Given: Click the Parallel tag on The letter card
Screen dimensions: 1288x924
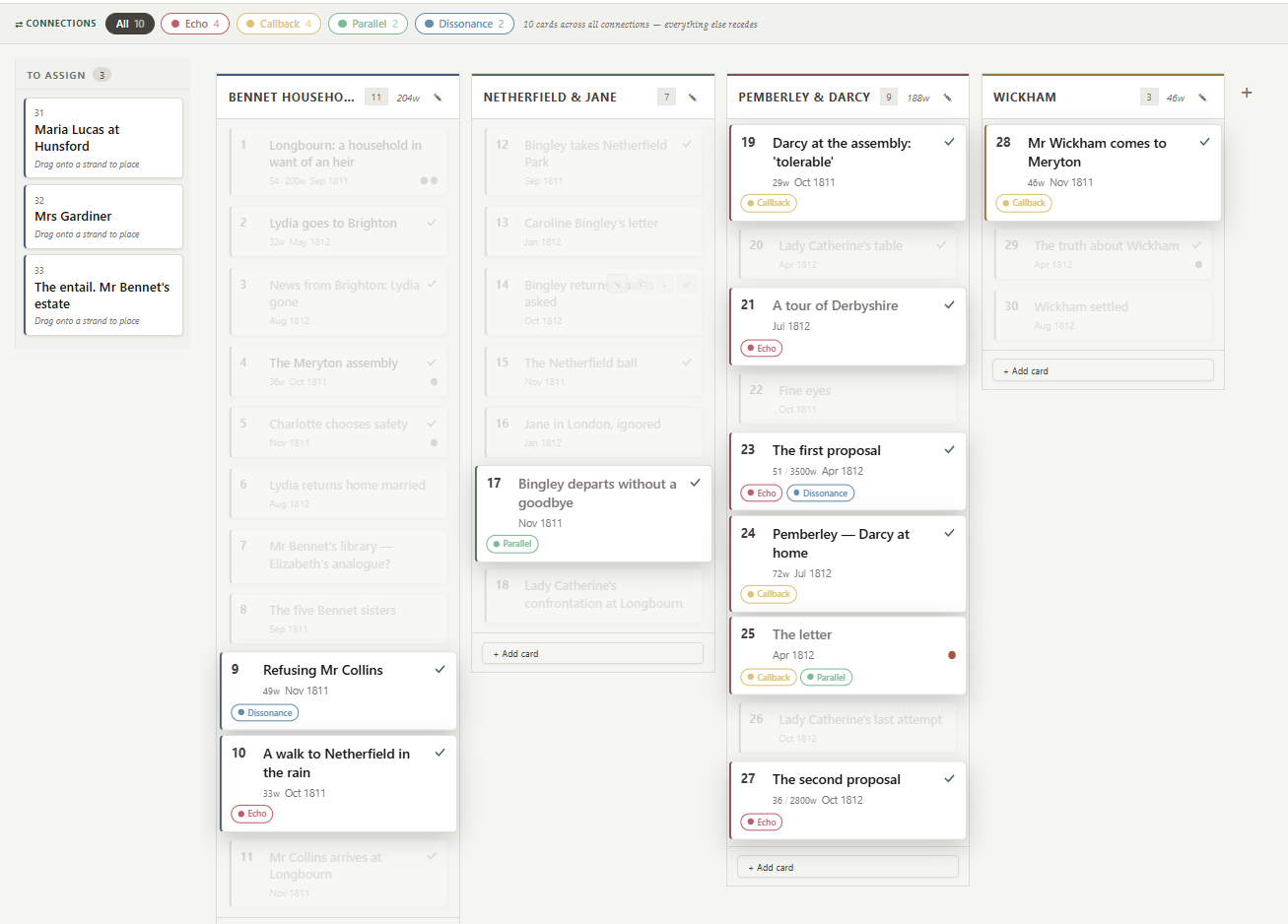Looking at the screenshot, I should (x=826, y=677).
